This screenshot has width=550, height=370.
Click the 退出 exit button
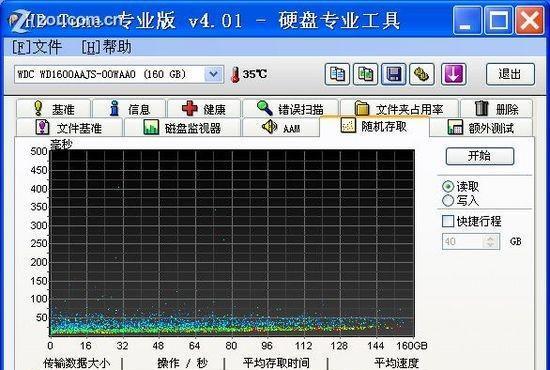[x=510, y=74]
